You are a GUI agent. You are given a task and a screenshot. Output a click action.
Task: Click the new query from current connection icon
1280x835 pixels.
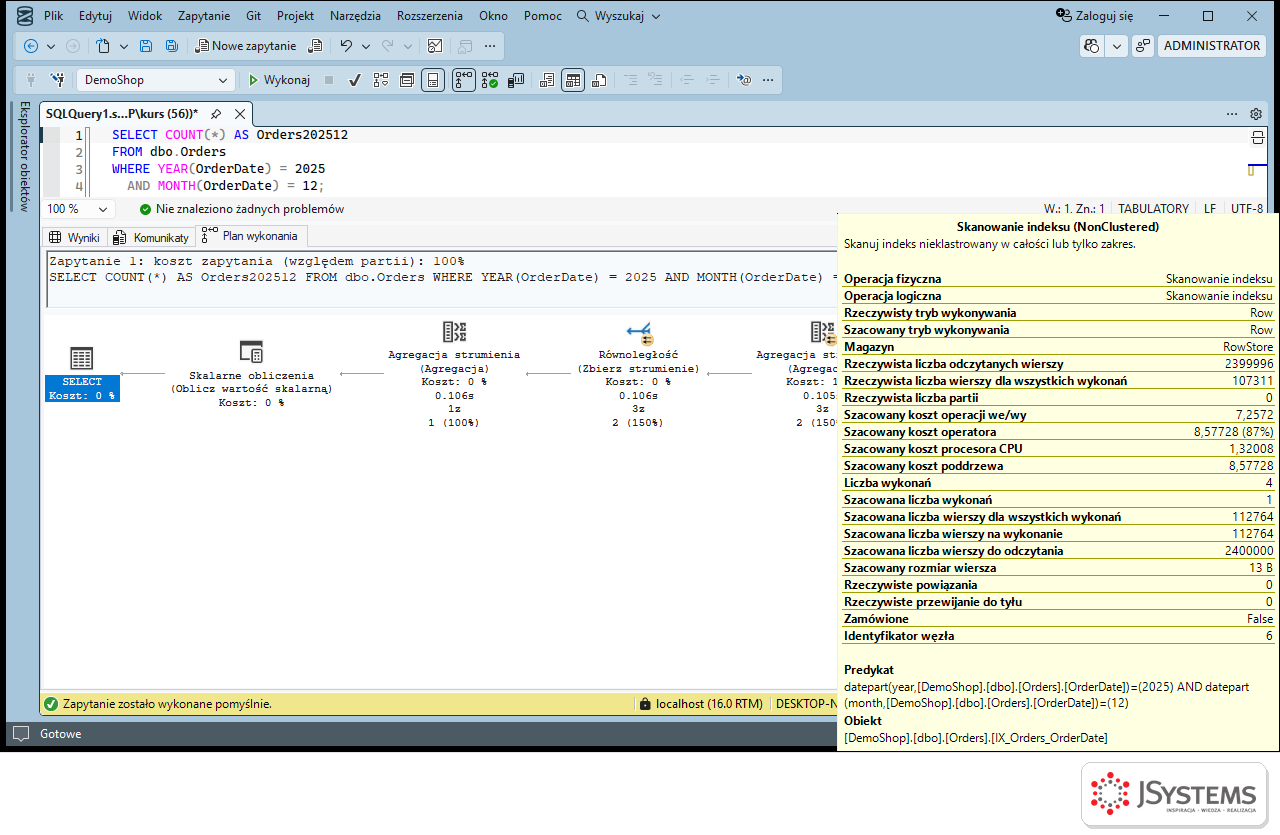point(314,46)
